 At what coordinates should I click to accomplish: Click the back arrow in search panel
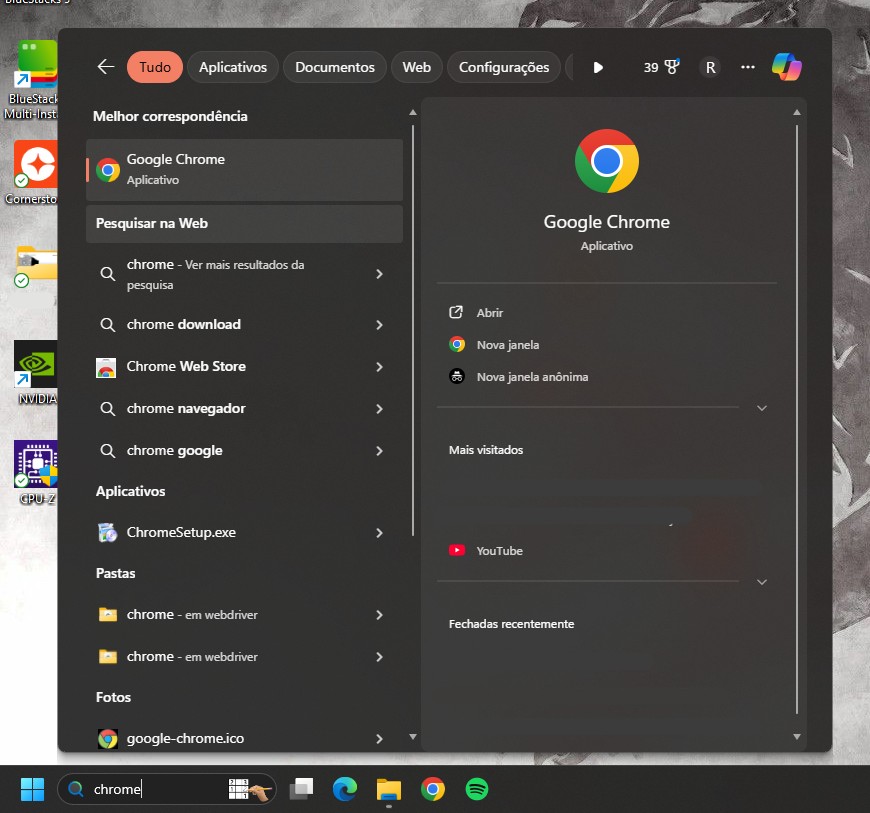(x=106, y=67)
